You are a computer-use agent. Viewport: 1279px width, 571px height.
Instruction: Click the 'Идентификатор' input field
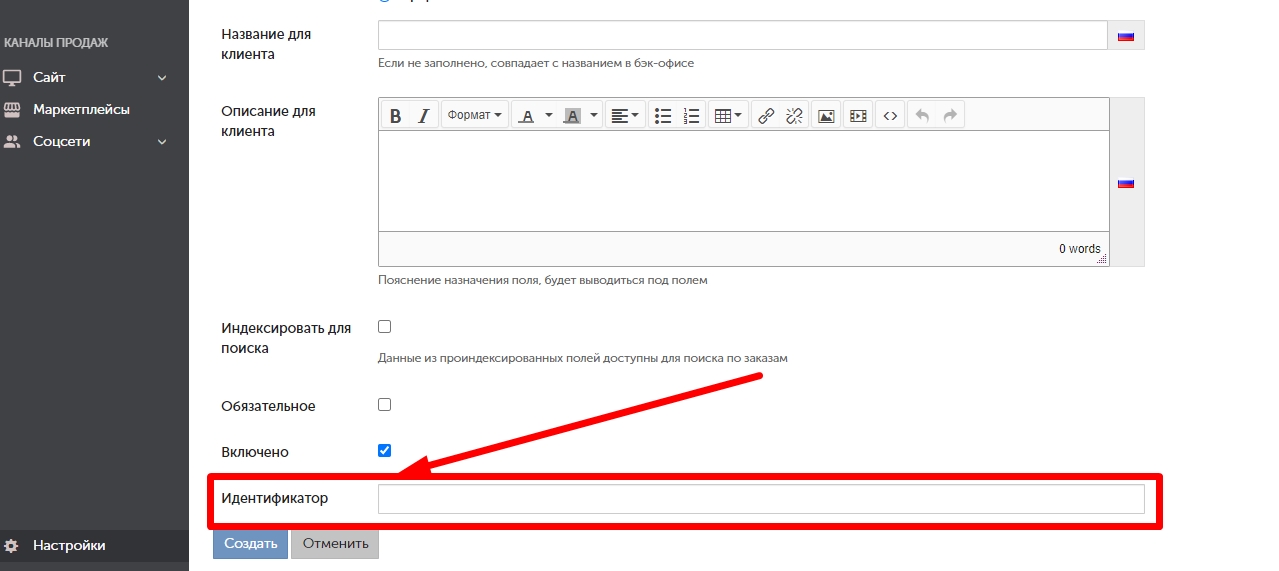coord(760,499)
